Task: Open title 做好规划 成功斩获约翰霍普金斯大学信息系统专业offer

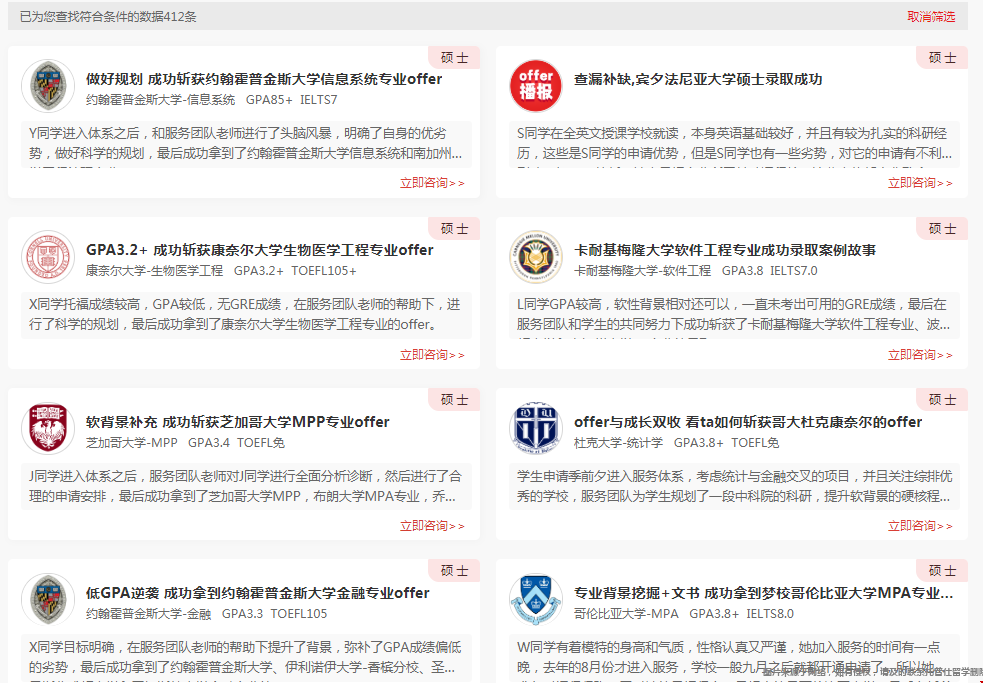Action: click(264, 79)
